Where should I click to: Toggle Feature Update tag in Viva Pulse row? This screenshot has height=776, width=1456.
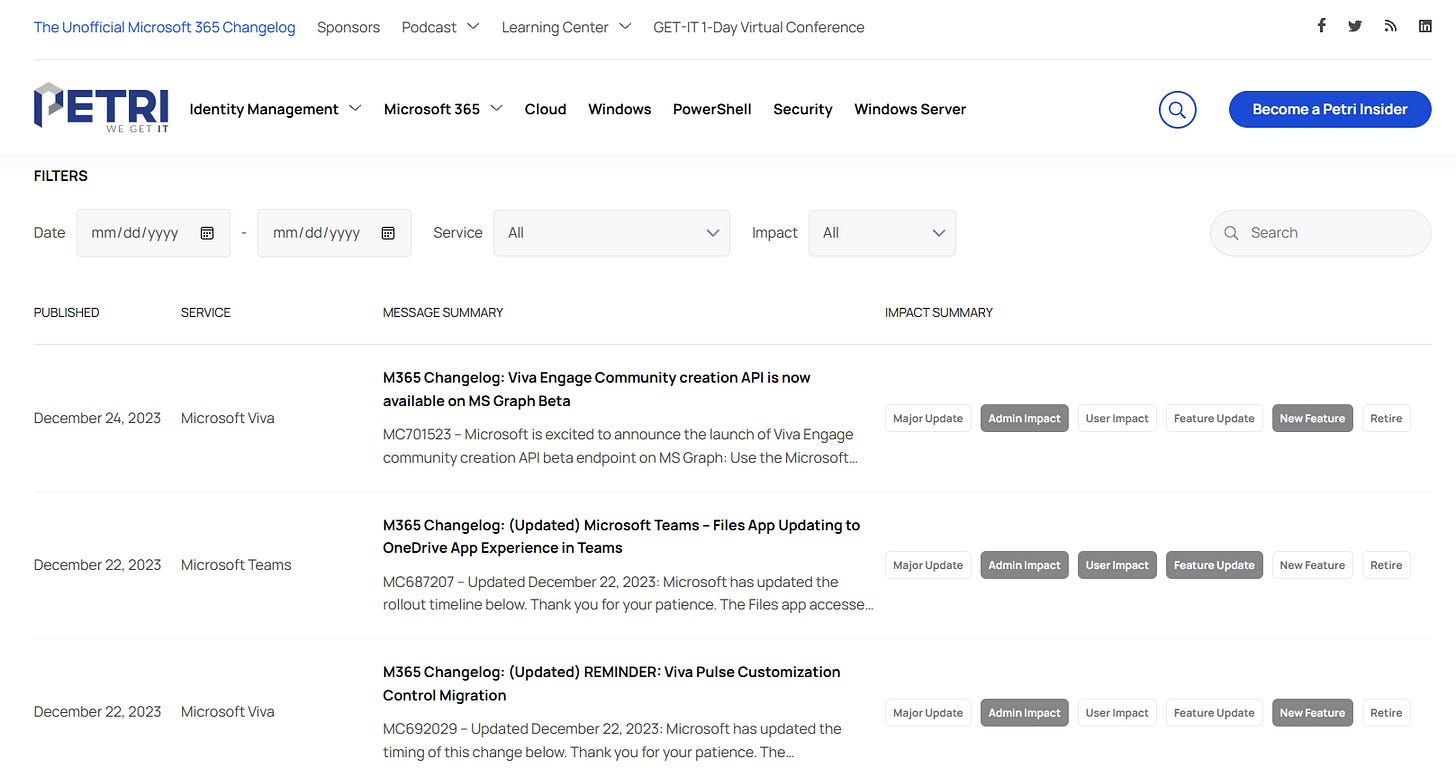1214,713
